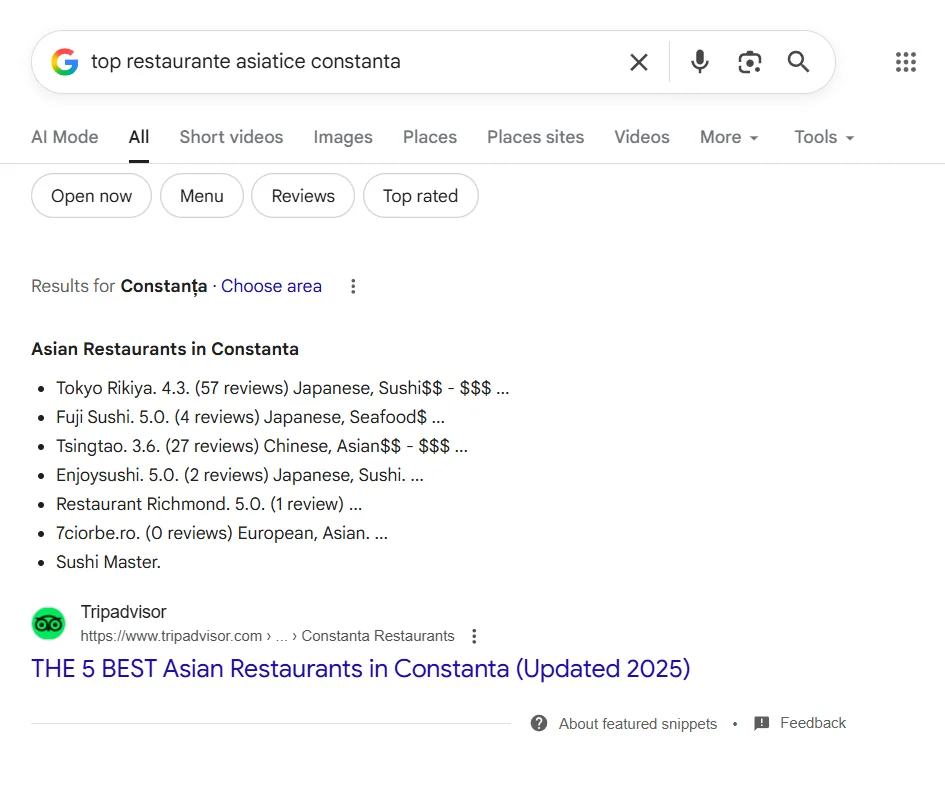Click About featured snippets help icon
The height and width of the screenshot is (788, 945).
click(539, 723)
